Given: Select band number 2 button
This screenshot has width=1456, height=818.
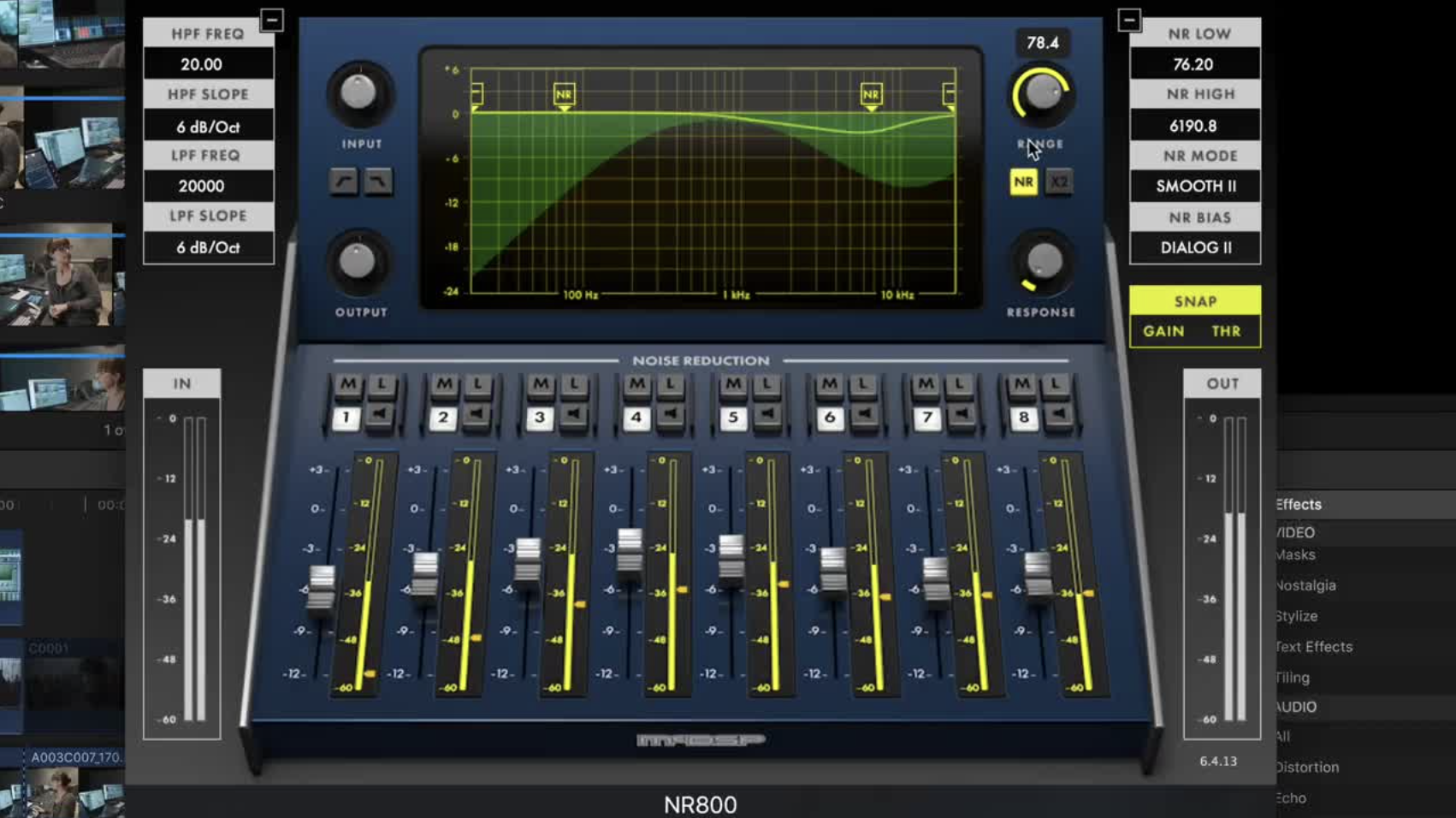Looking at the screenshot, I should click(443, 418).
